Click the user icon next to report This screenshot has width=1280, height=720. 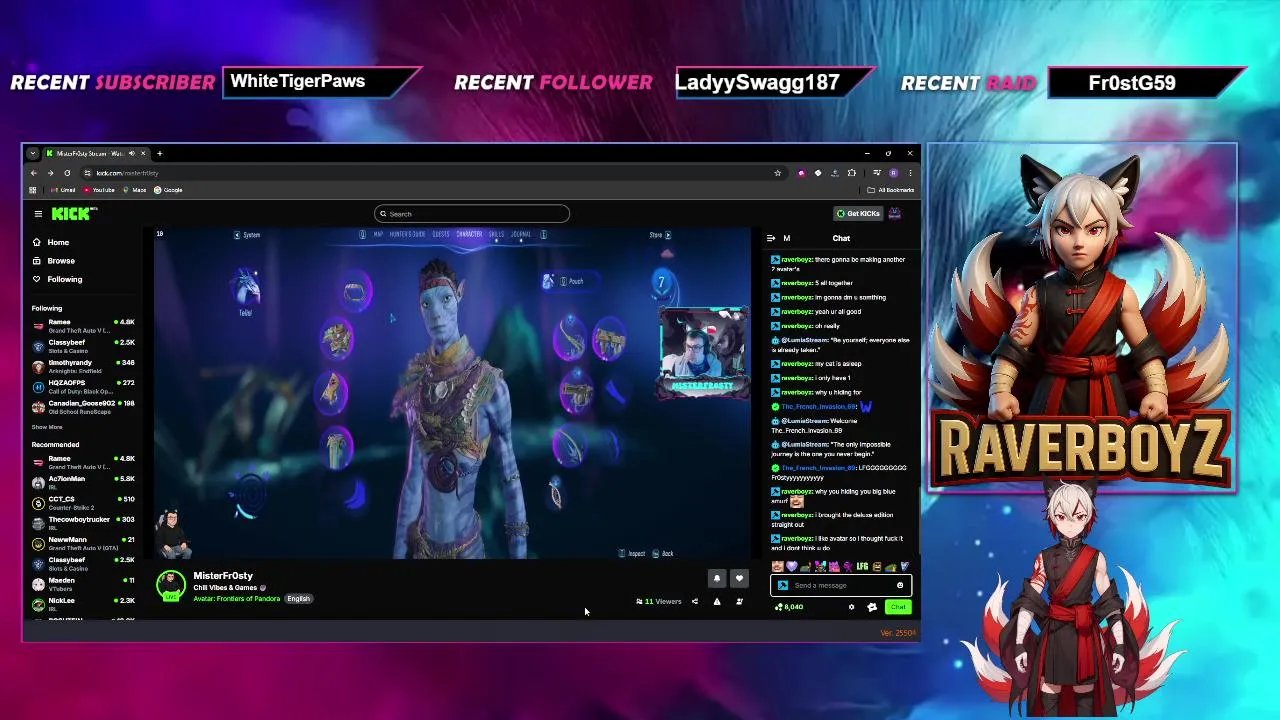pyautogui.click(x=739, y=602)
